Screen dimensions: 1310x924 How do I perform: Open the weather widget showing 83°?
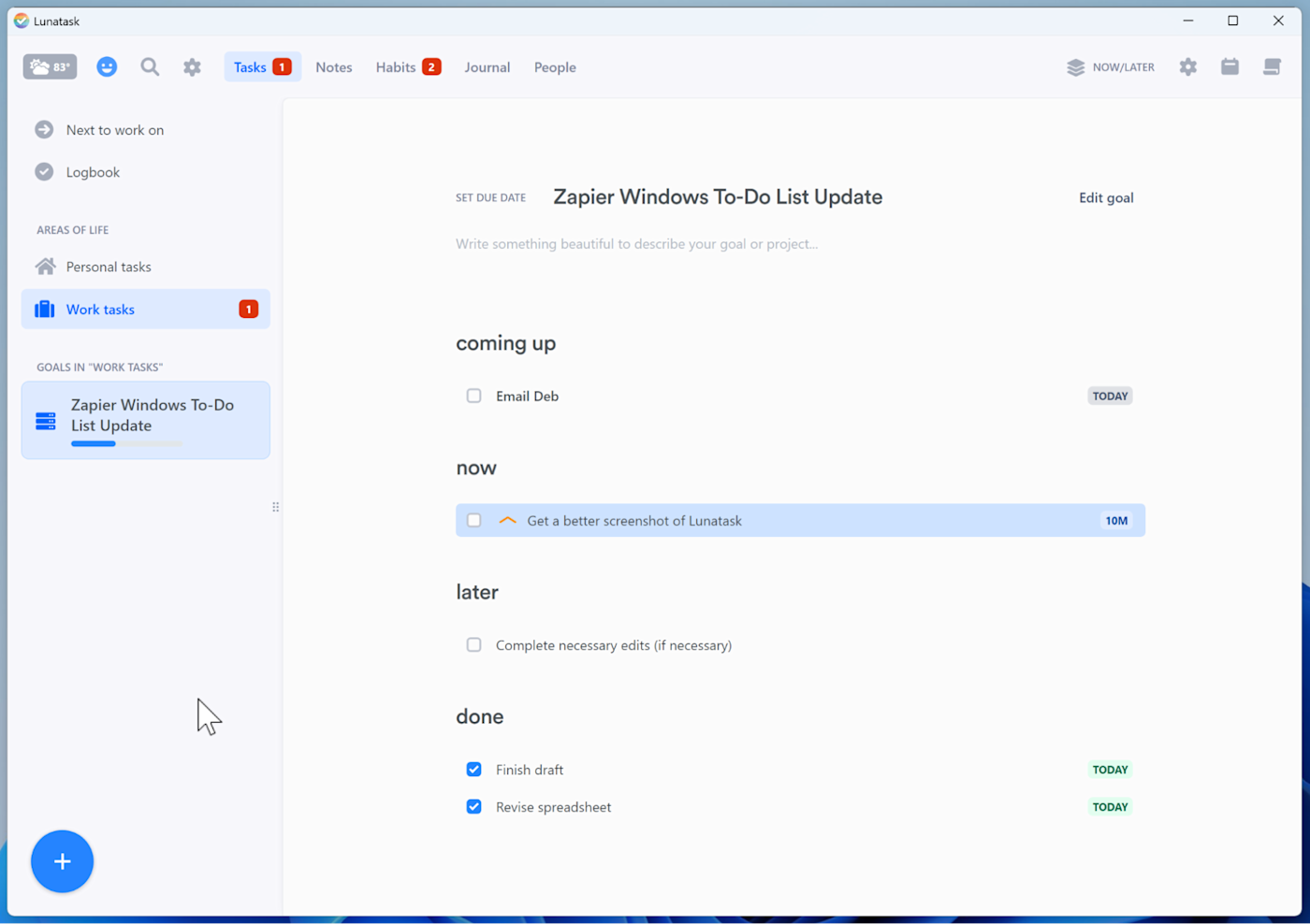click(50, 67)
